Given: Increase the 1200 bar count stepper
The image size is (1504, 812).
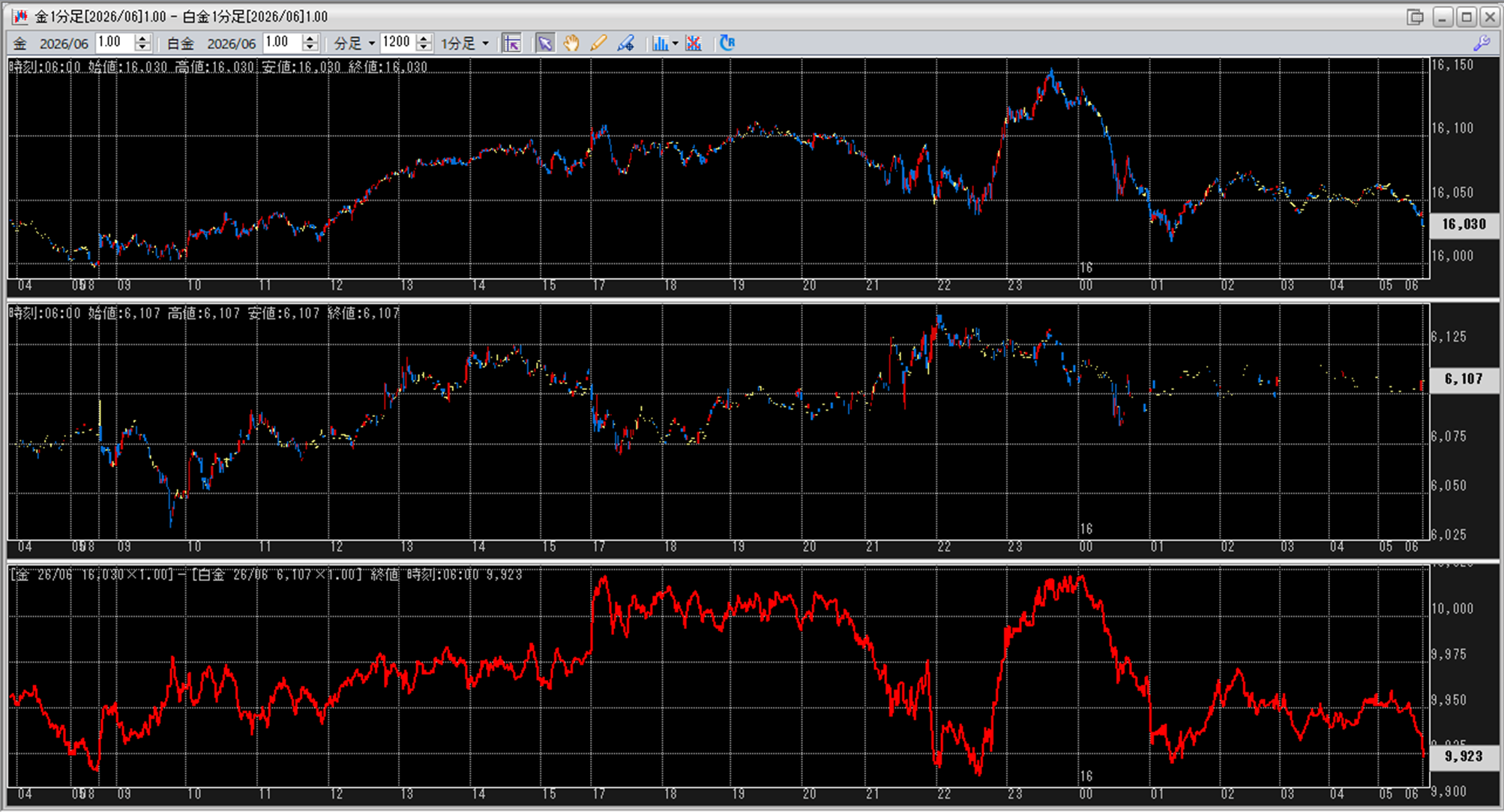Looking at the screenshot, I should click(424, 38).
